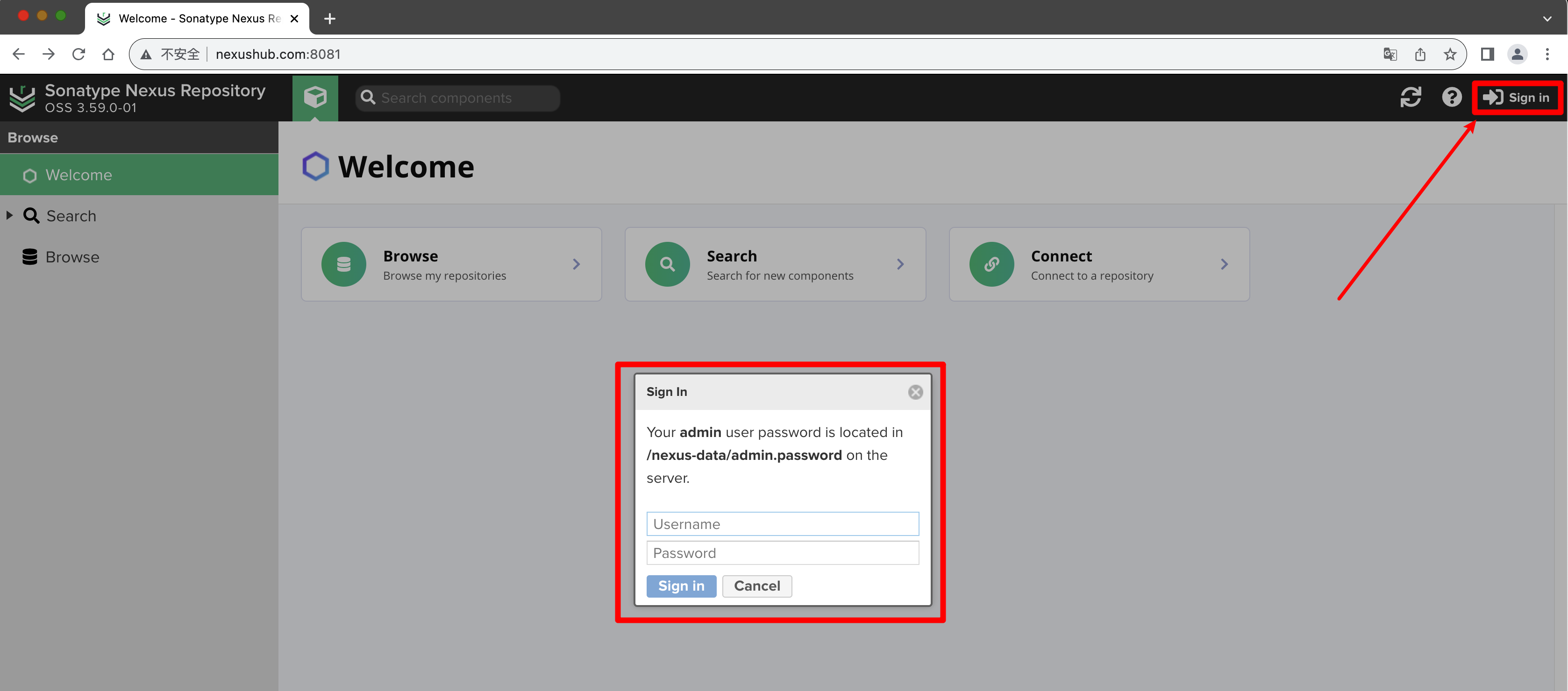Click the sidebar Welcome hexagon icon
Viewport: 1568px width, 691px height.
tap(30, 175)
